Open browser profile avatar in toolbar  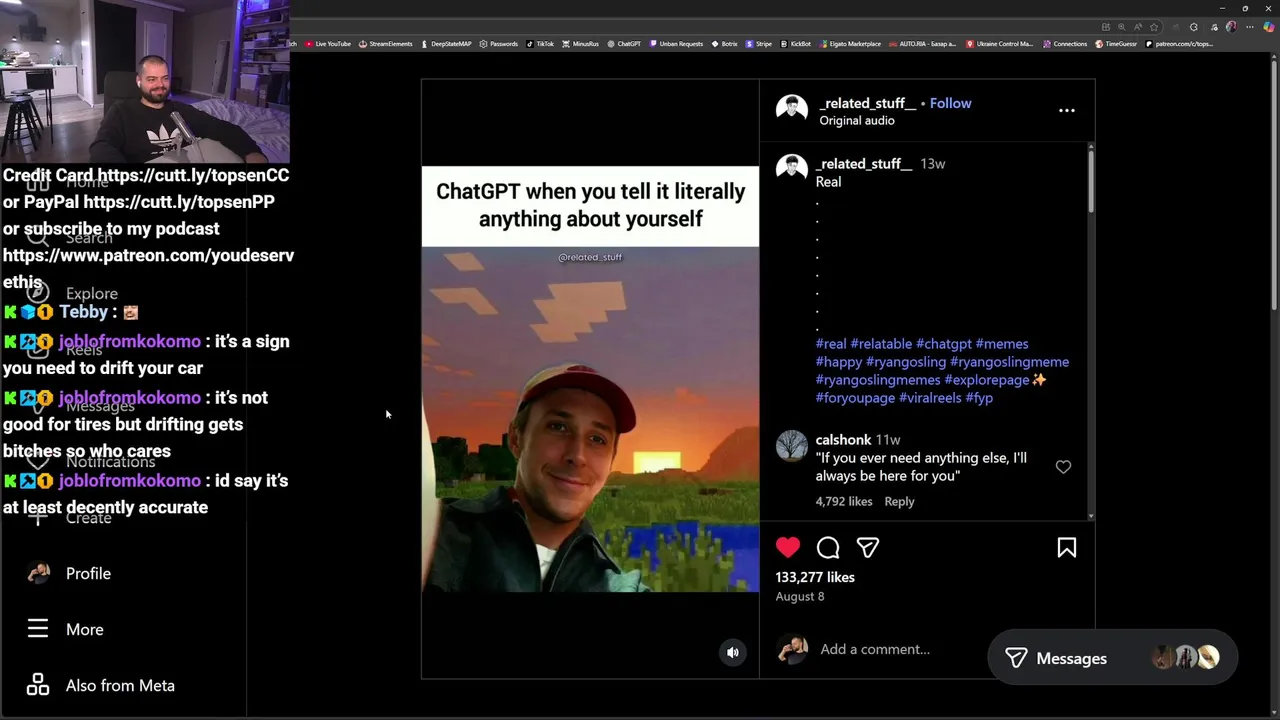pos(1231,27)
